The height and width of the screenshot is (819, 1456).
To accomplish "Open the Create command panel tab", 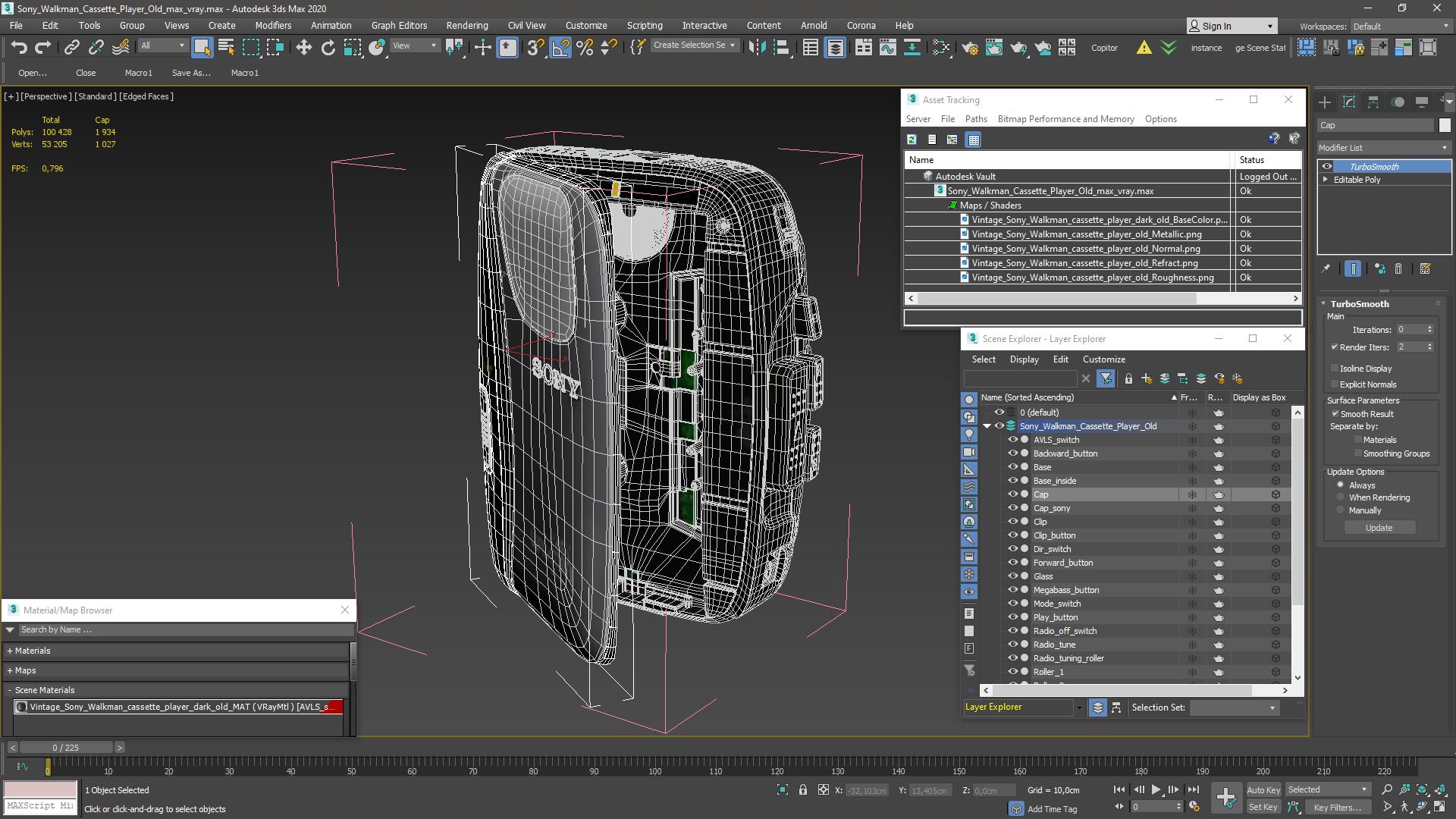I will tap(1324, 102).
